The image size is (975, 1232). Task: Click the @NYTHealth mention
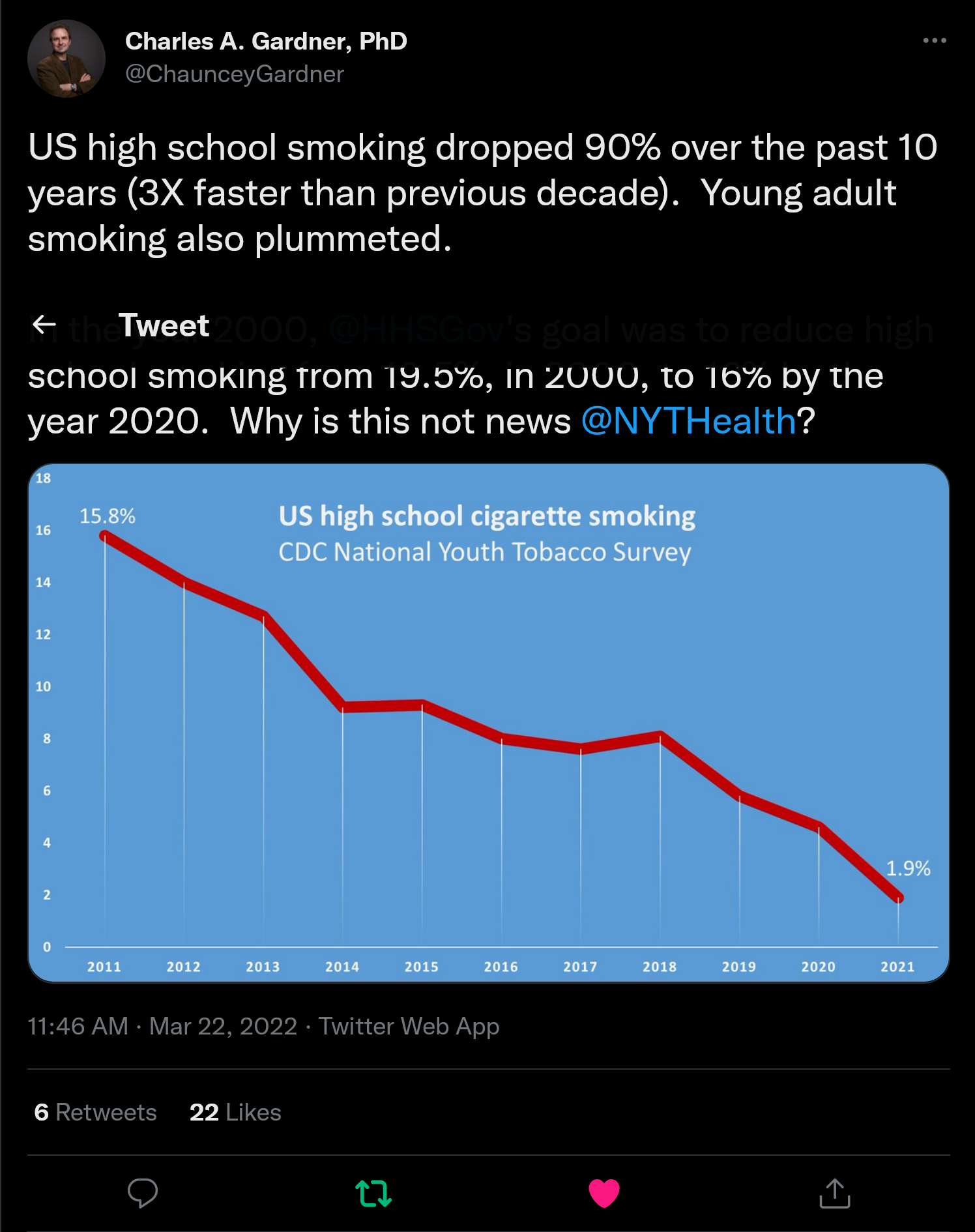coord(688,421)
